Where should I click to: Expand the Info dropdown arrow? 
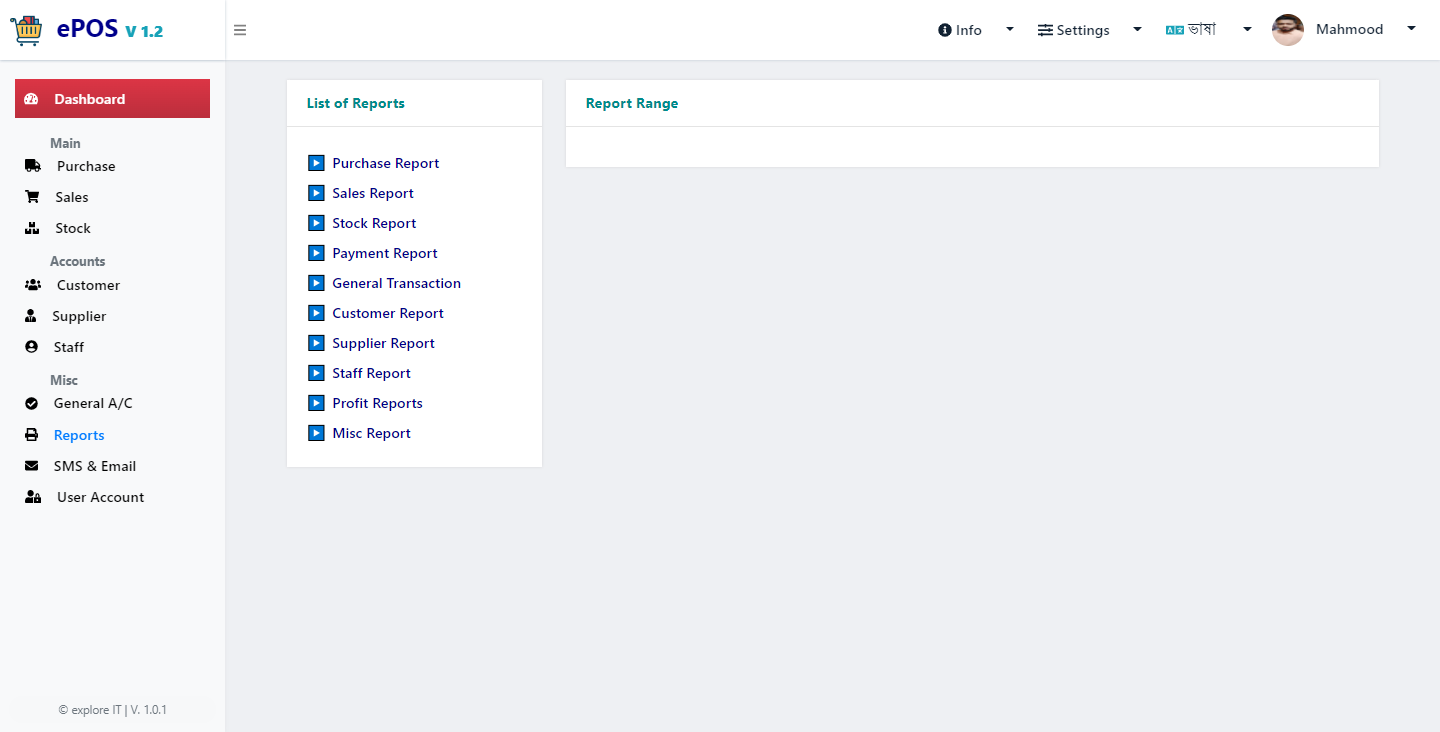[x=1010, y=29]
